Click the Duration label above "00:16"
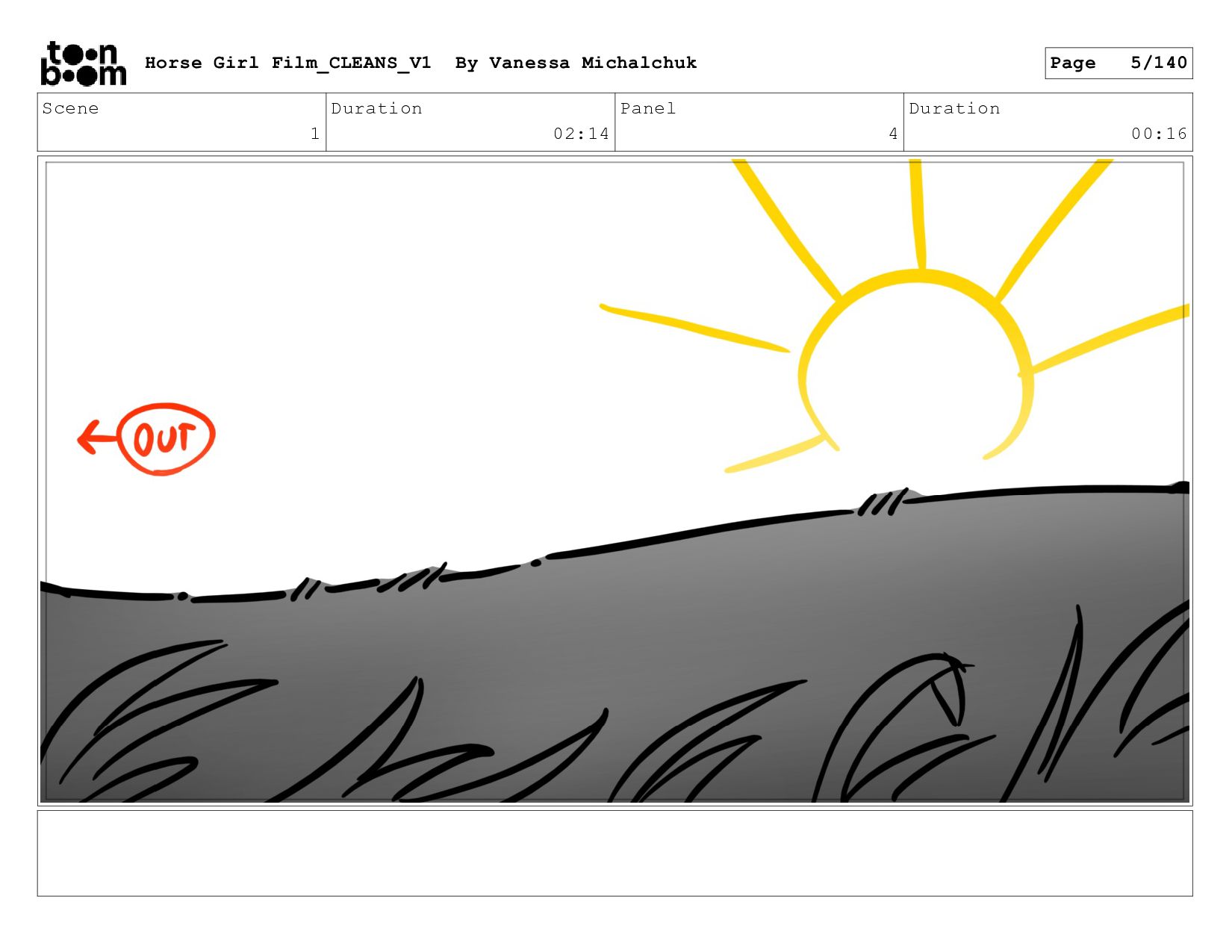The height and width of the screenshot is (952, 1232). click(x=954, y=108)
